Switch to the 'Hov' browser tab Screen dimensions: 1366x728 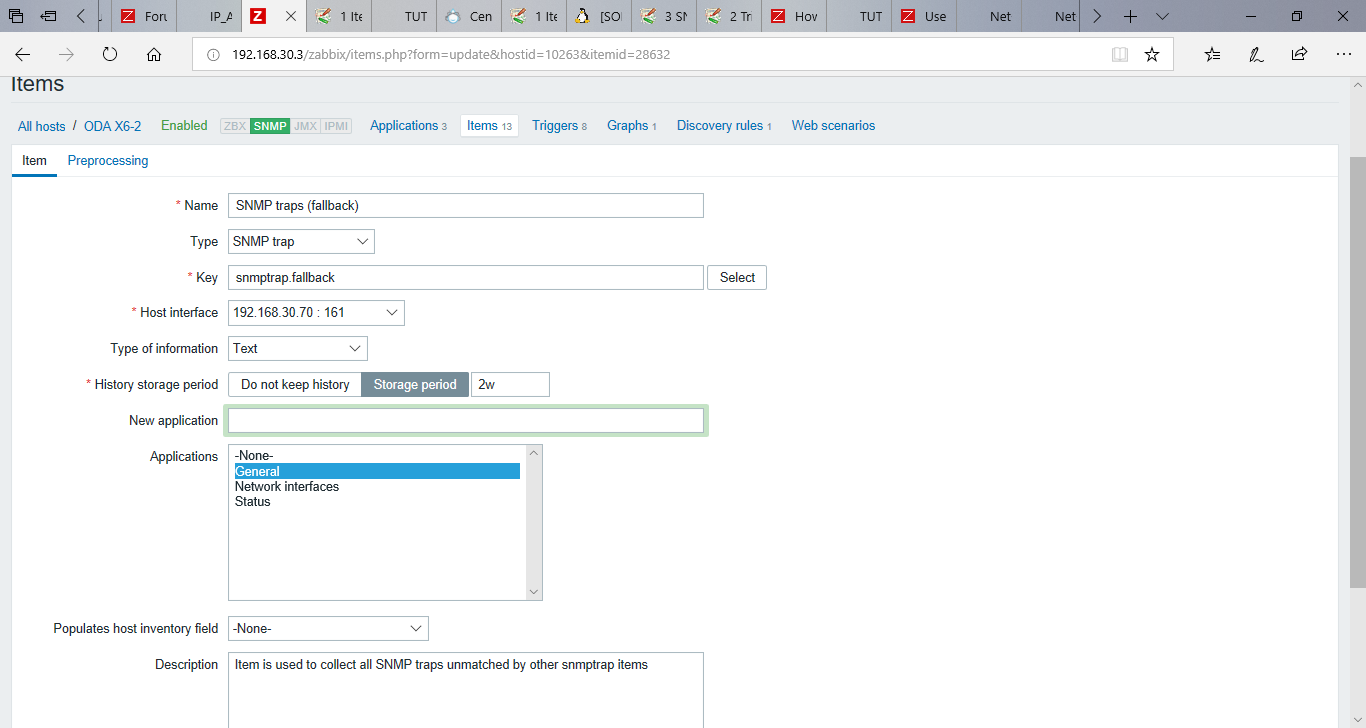point(795,17)
